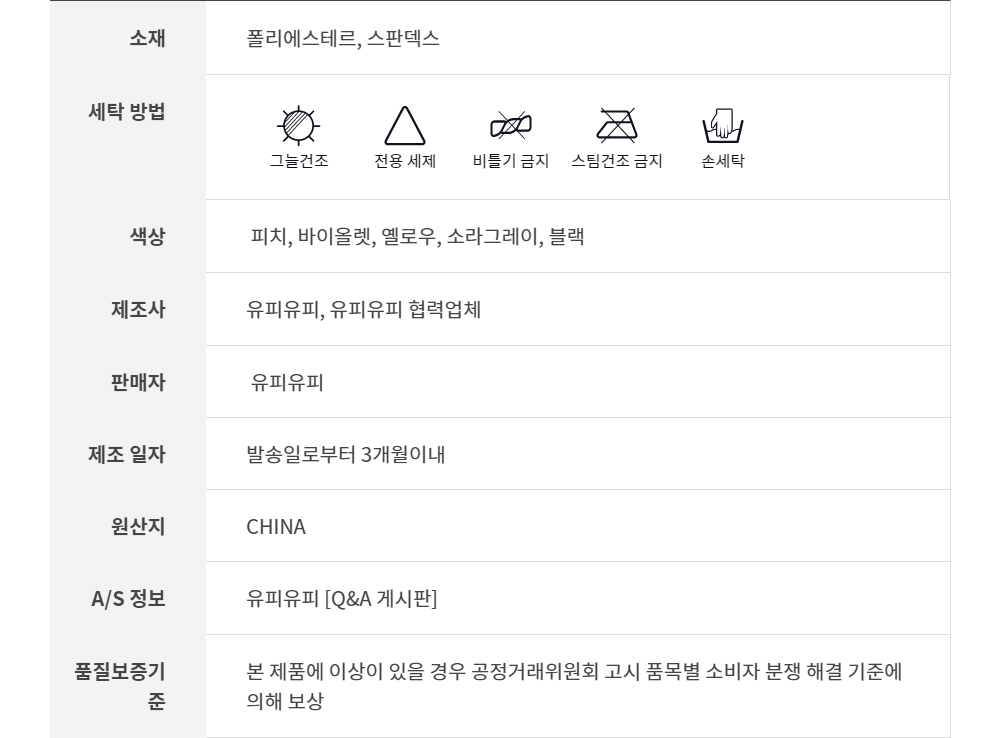This screenshot has width=1000, height=738.
Task: Click the 소재 row header
Action: (147, 38)
